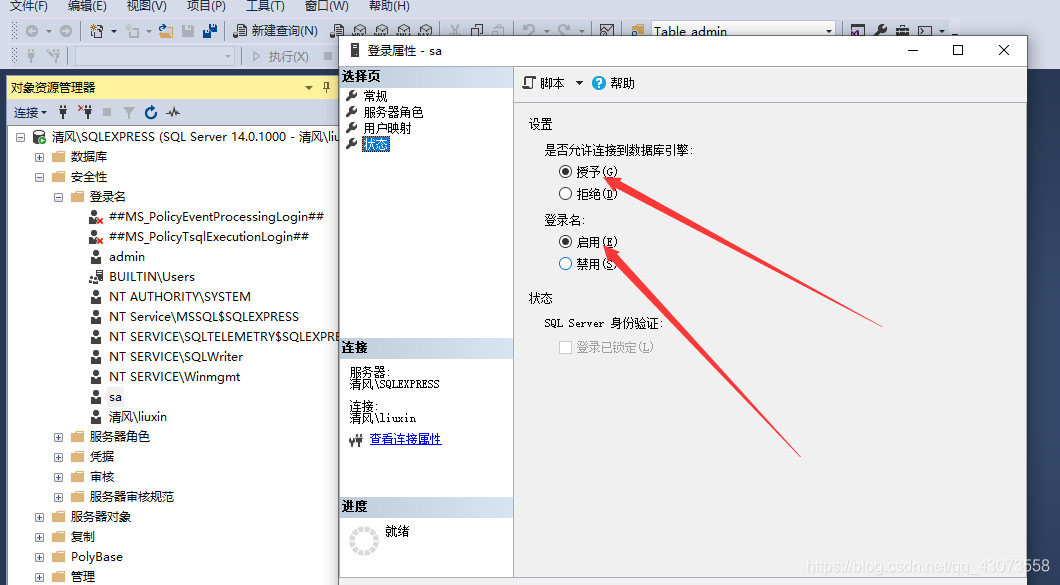Image resolution: width=1060 pixels, height=585 pixels.
Task: Click the Copy icon in the main toolbar
Action: point(477,30)
